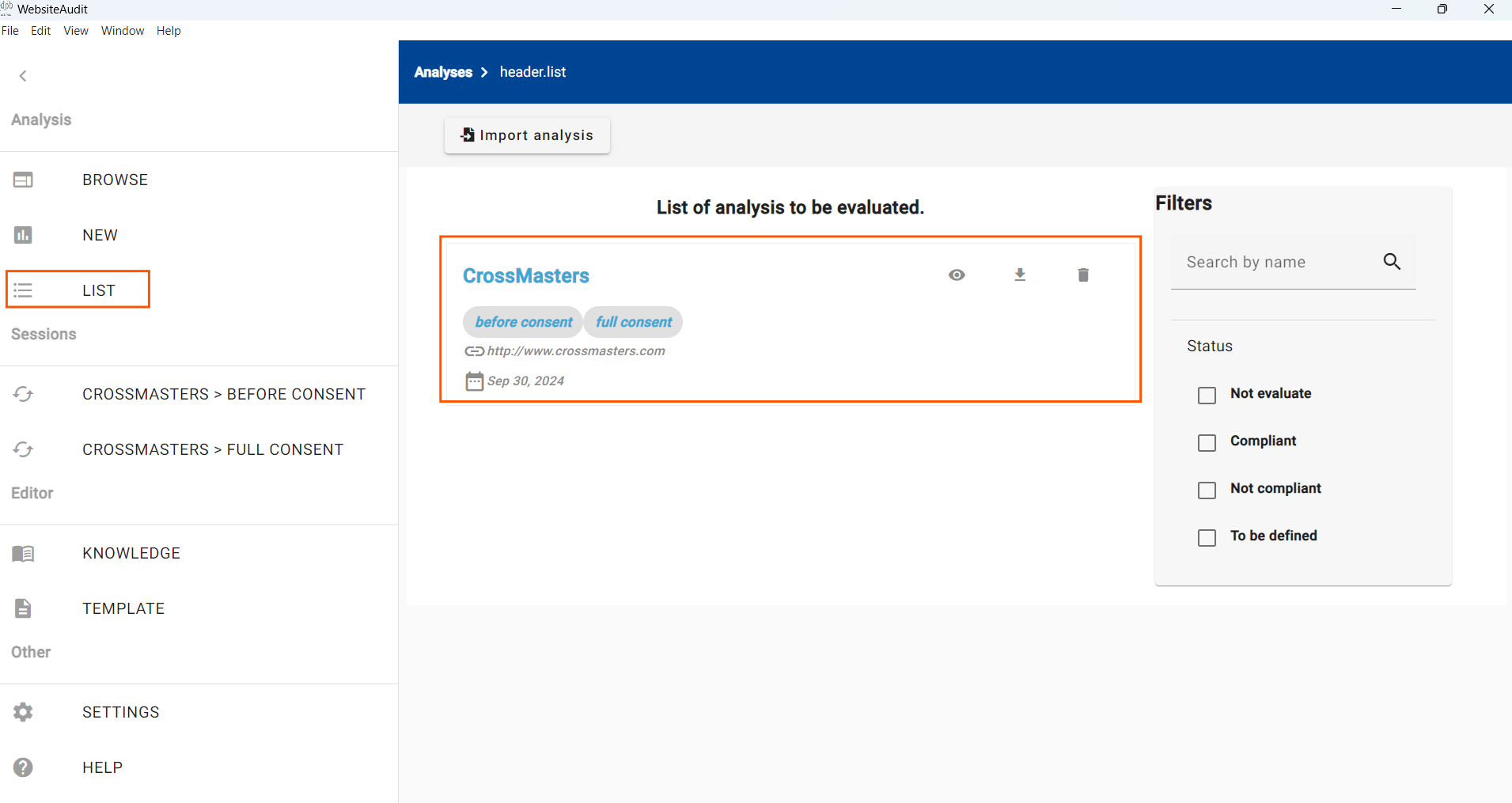Minimize the WebsiteAudit window
This screenshot has height=803, width=1512.
(x=1396, y=9)
